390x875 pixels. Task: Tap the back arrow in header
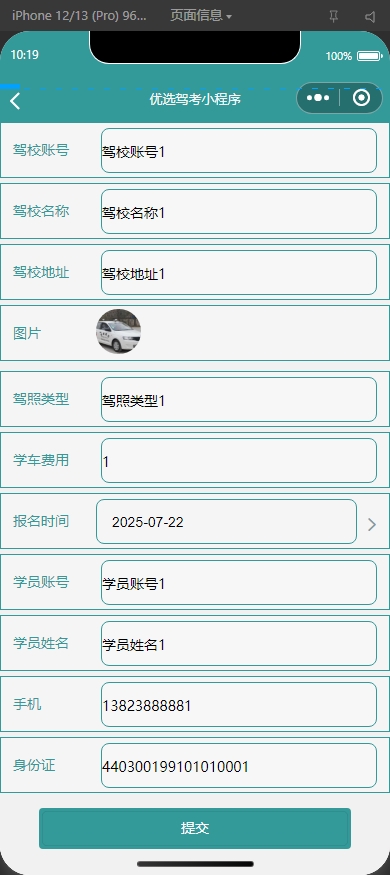pyautogui.click(x=15, y=100)
